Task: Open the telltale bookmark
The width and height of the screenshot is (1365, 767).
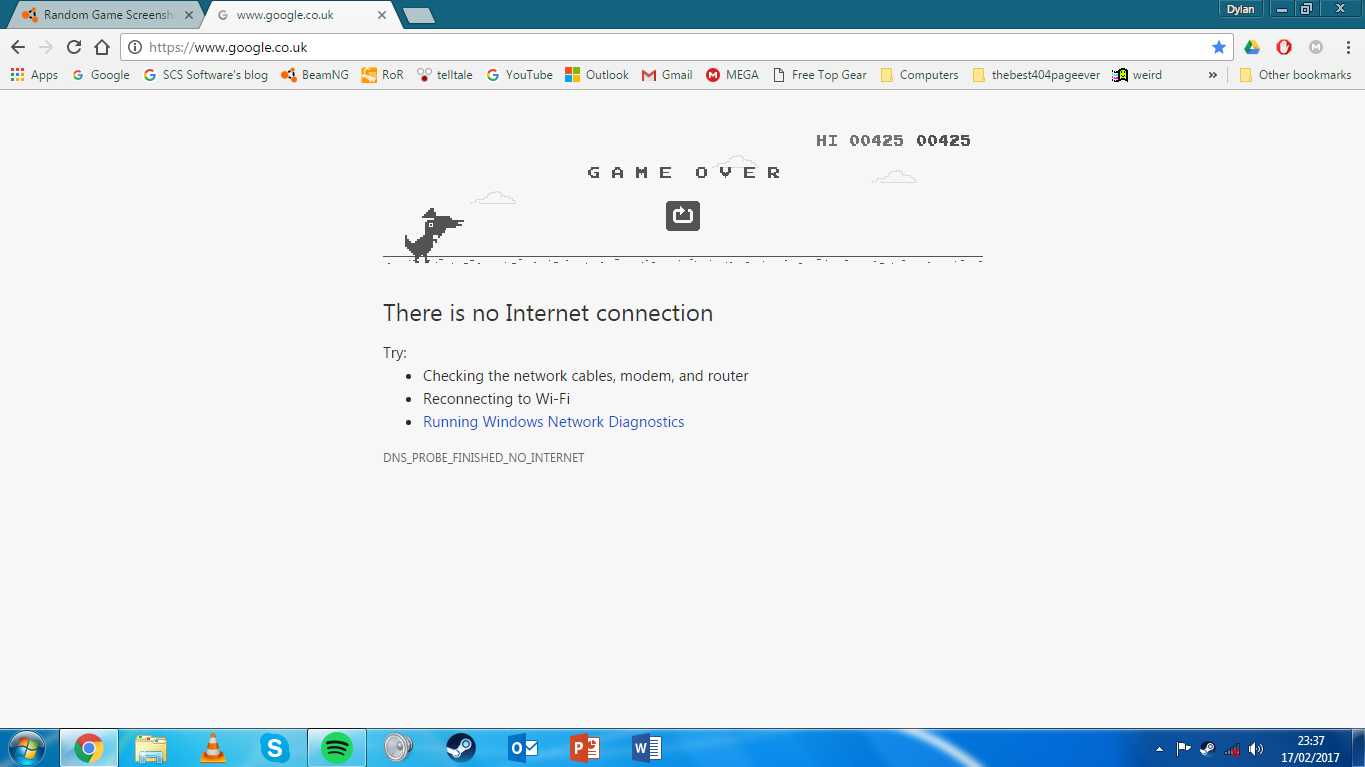Action: tap(445, 75)
